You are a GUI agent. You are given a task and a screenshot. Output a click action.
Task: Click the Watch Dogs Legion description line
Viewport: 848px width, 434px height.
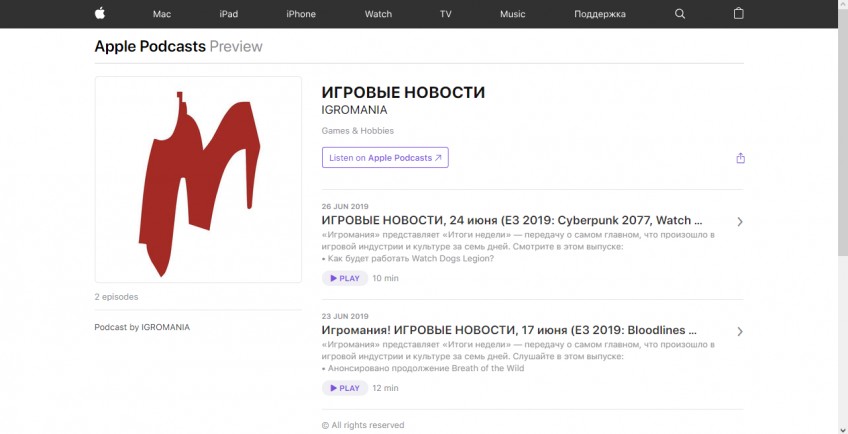point(408,259)
